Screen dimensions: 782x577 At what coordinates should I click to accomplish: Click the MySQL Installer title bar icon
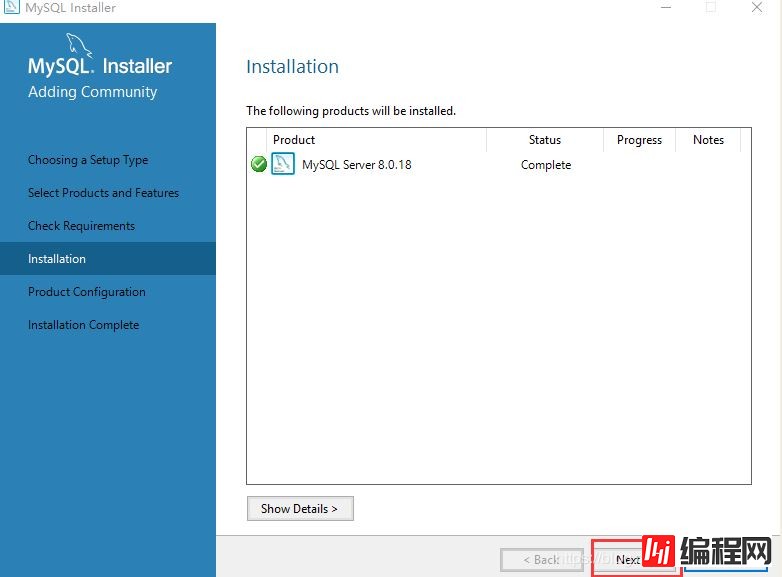tap(11, 6)
